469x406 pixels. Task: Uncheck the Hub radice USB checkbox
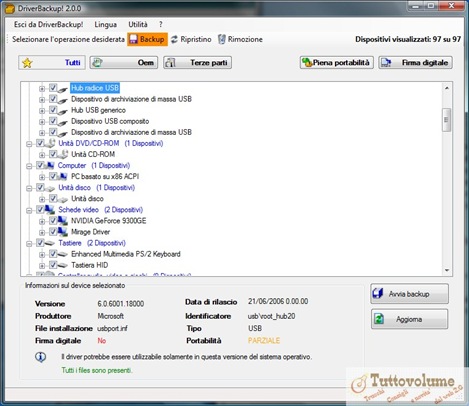(53, 88)
